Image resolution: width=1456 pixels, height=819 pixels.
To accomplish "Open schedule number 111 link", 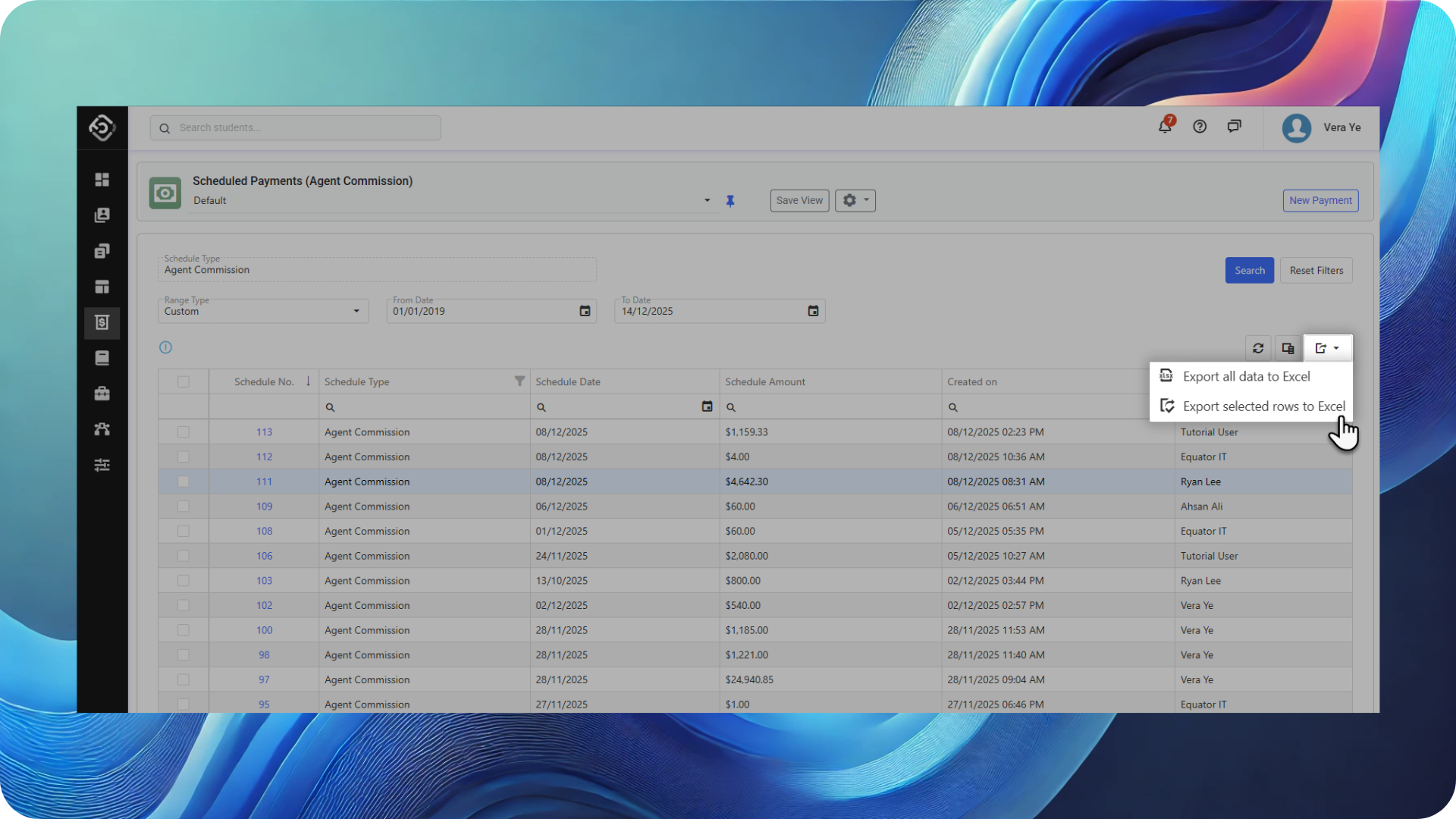I will tap(264, 482).
